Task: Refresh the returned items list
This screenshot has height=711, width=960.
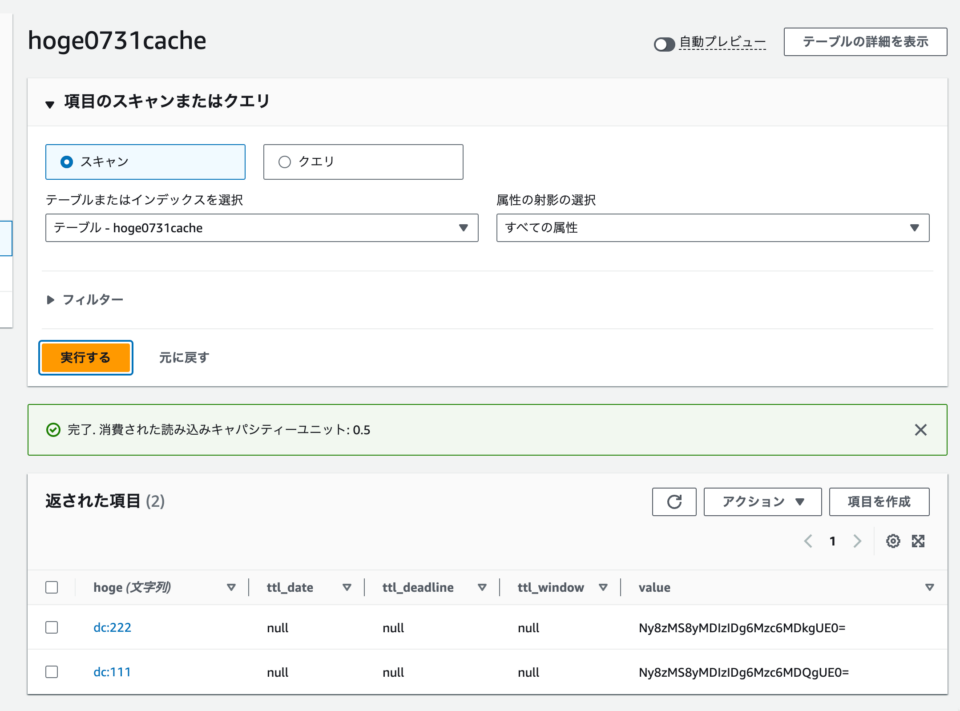Action: coord(674,501)
